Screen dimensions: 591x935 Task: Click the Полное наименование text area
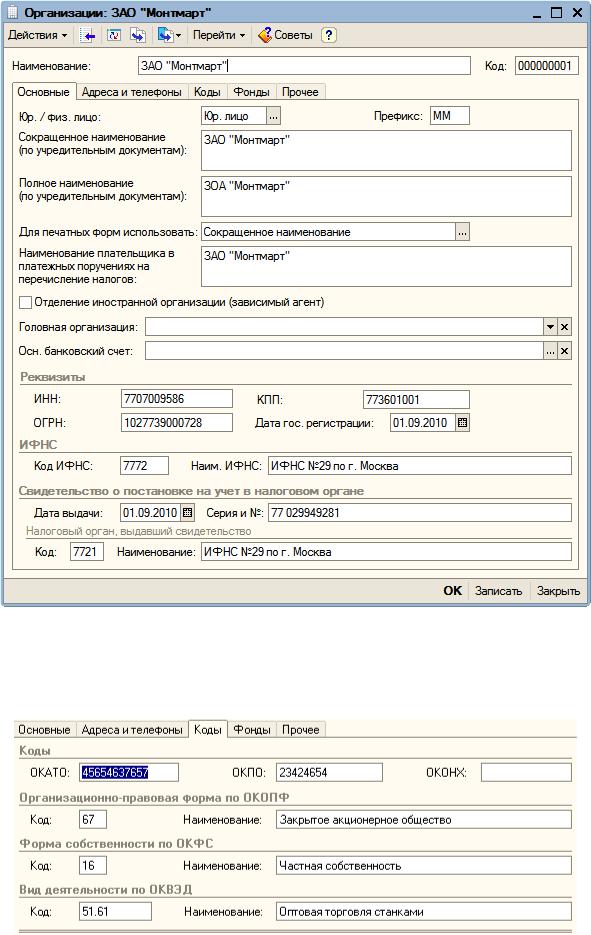(x=386, y=196)
